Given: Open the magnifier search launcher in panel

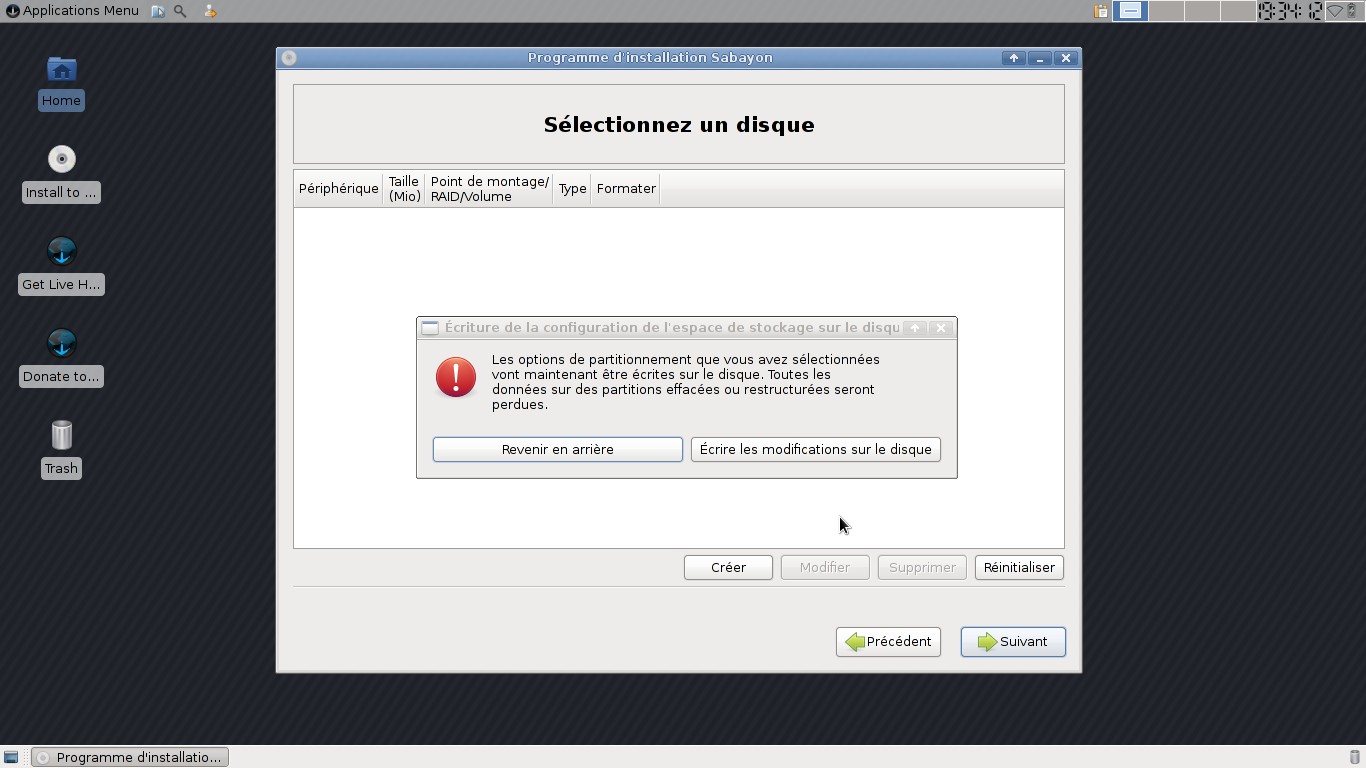Looking at the screenshot, I should pyautogui.click(x=180, y=11).
